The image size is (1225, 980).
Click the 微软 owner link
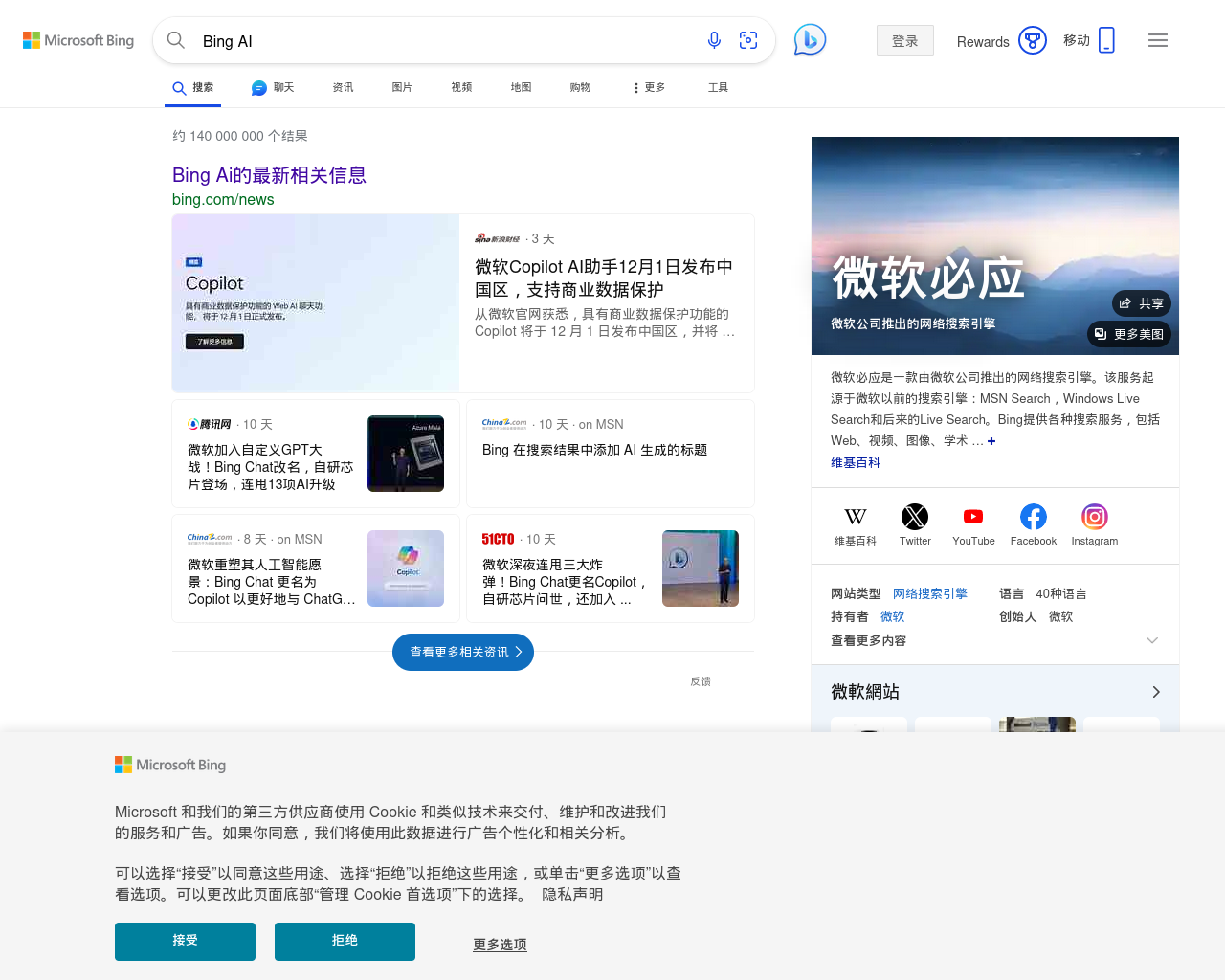coord(892,616)
